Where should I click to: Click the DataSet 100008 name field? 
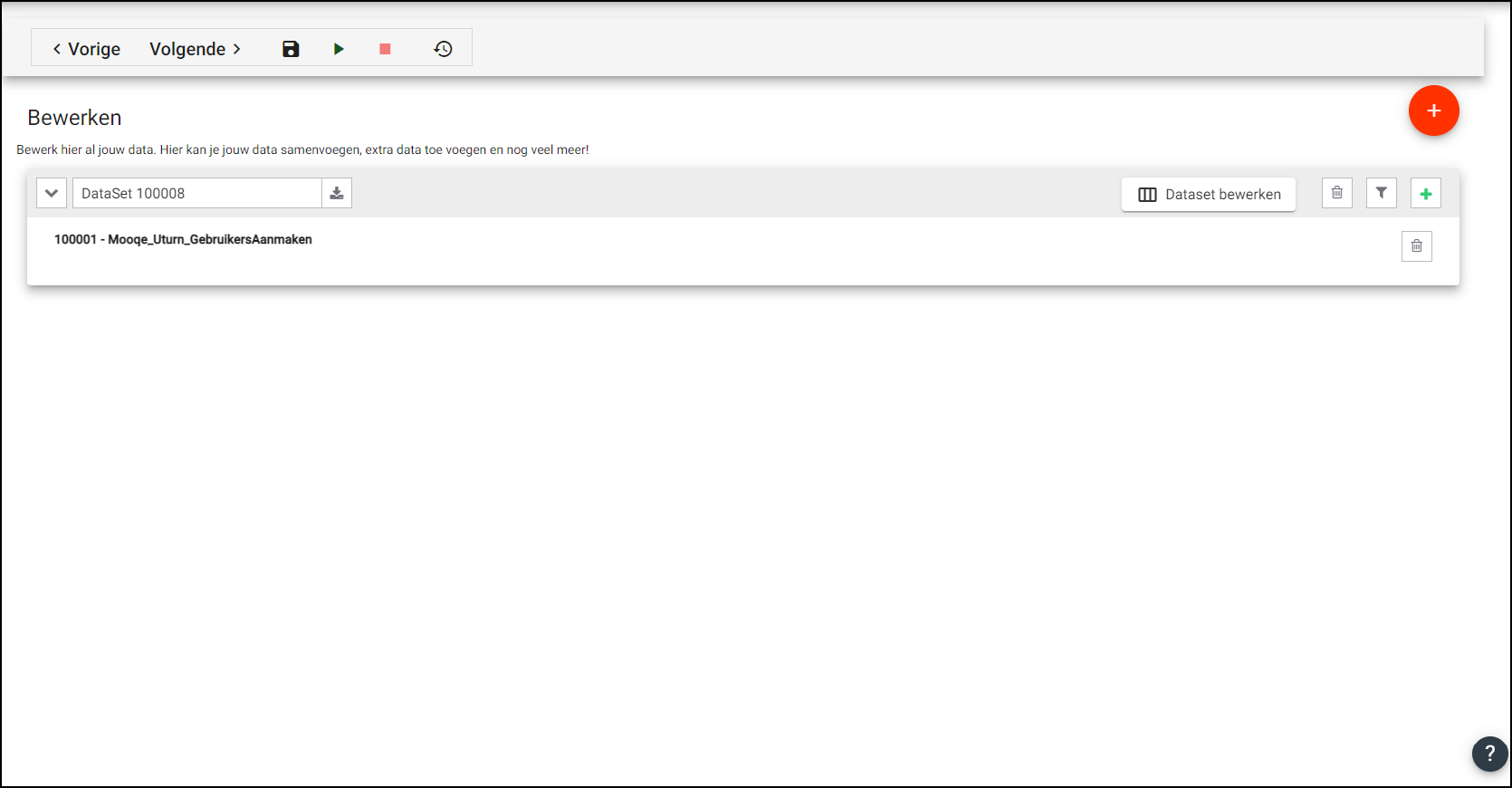click(x=196, y=193)
